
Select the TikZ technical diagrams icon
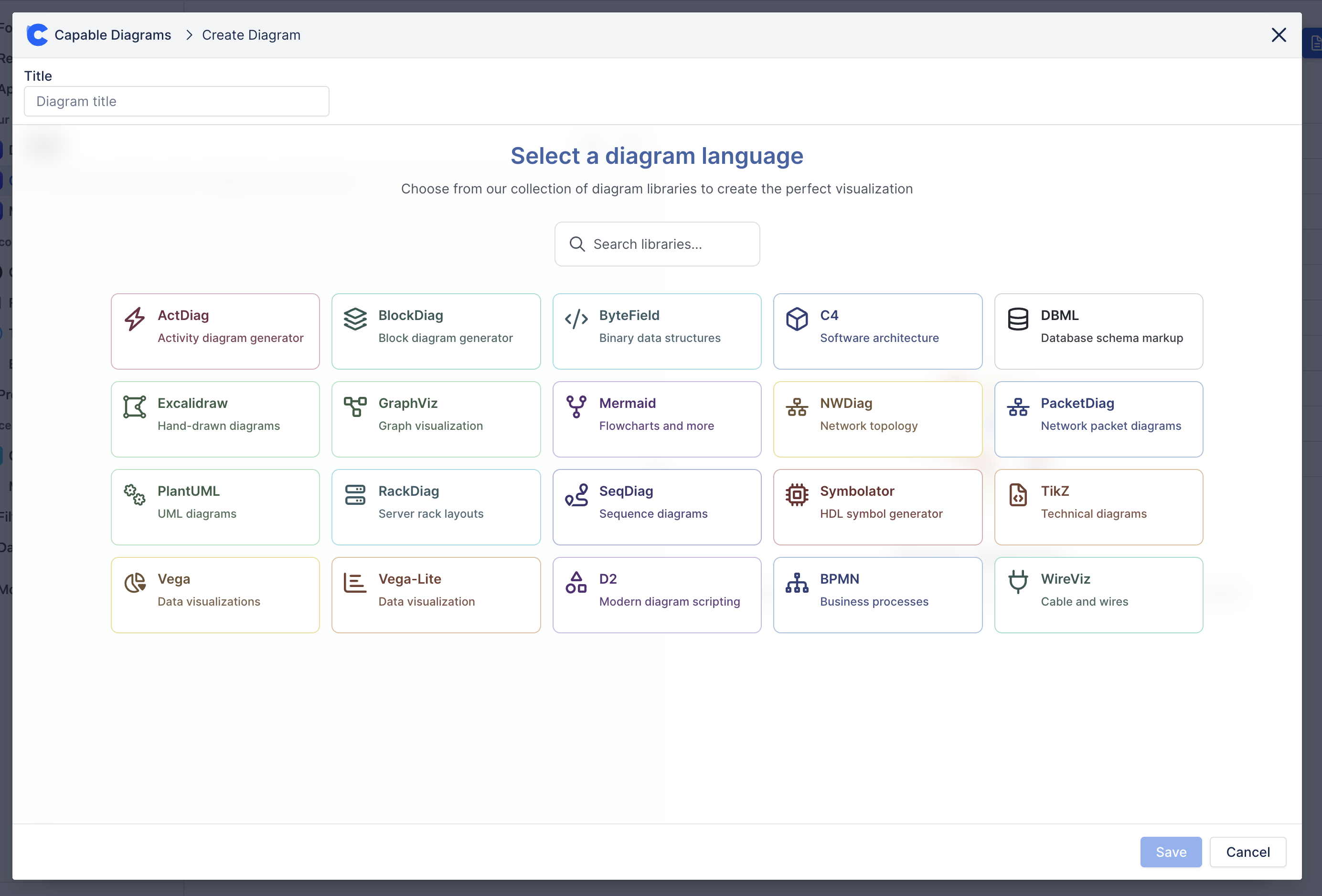pos(1018,495)
